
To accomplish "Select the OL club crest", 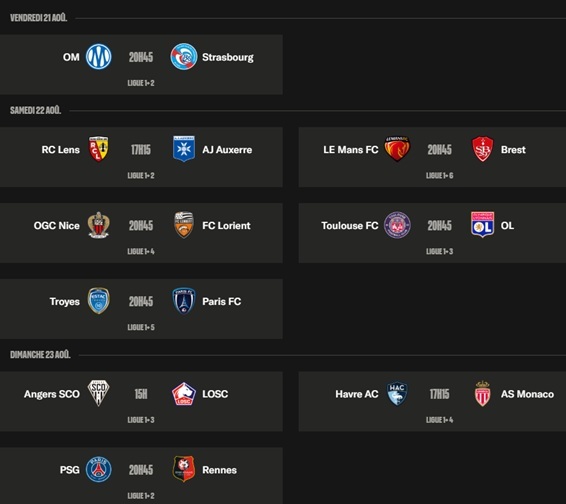I will tap(483, 225).
